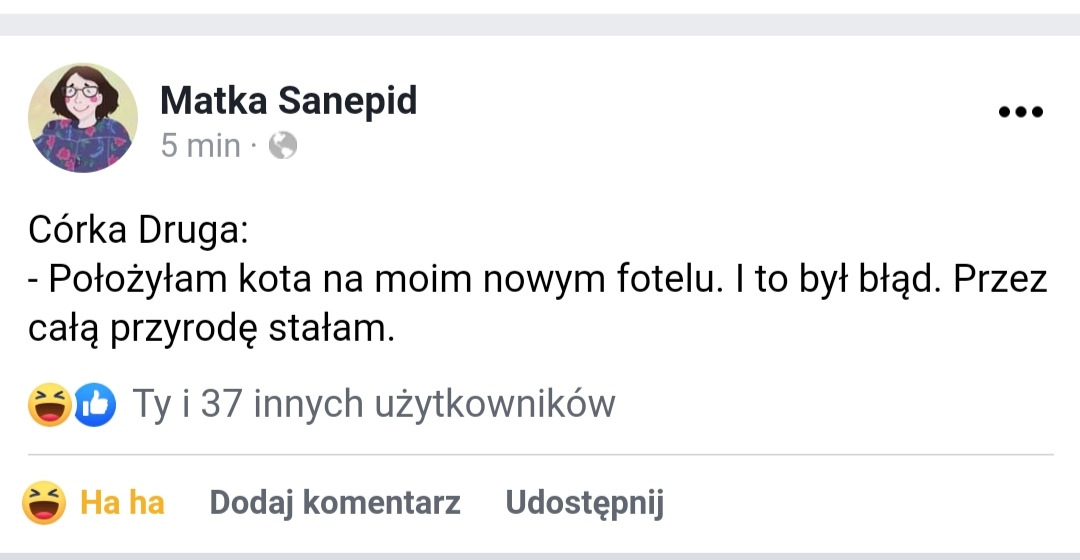This screenshot has height=560, width=1080.
Task: Show who reacted via 'Ty i 37 innych użytkowników'
Action: click(374, 404)
